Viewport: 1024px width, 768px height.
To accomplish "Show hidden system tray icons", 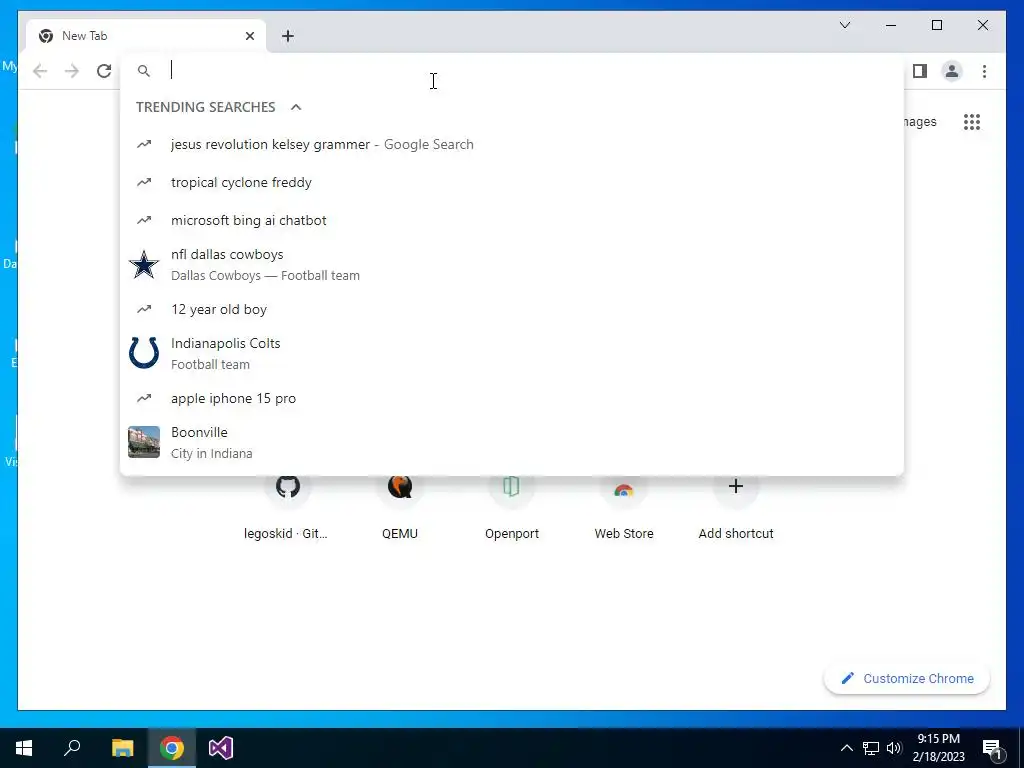I will point(846,748).
